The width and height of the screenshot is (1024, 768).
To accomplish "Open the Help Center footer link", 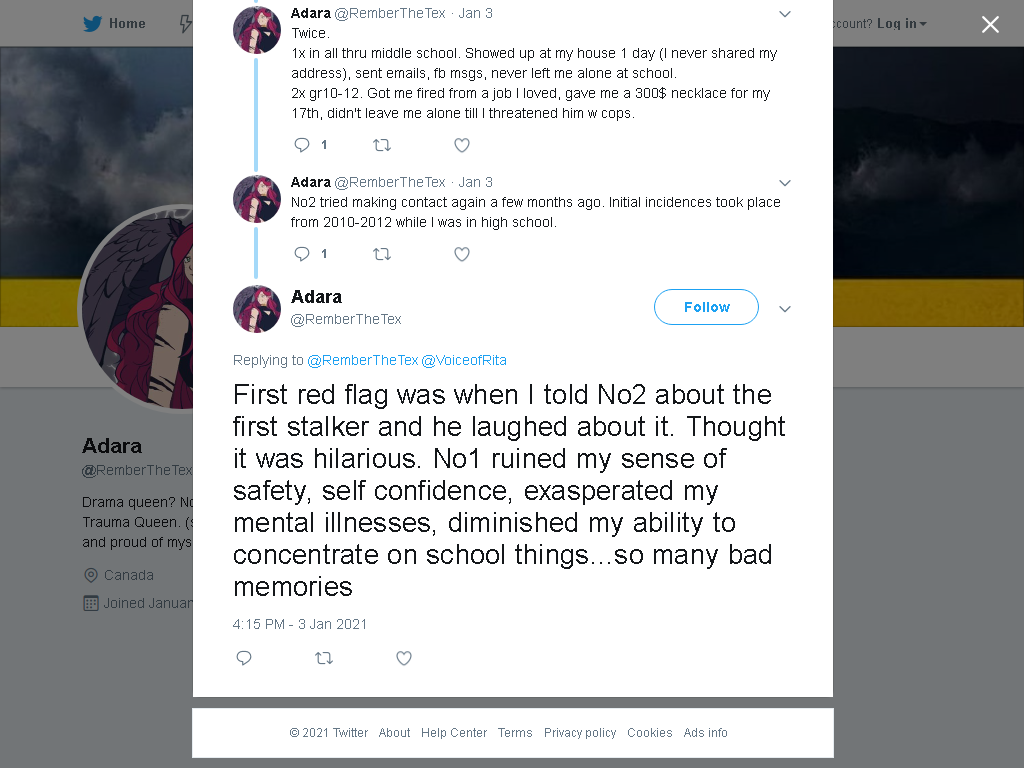I will (x=454, y=733).
